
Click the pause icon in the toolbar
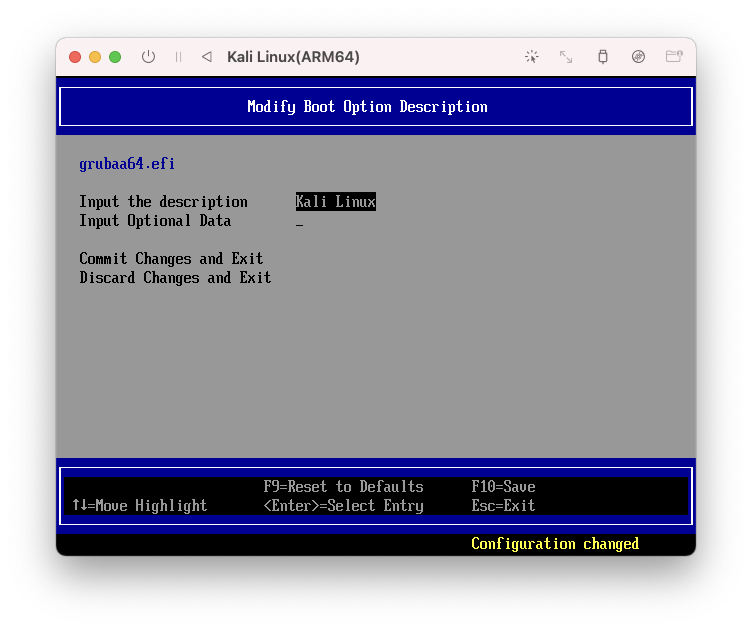coord(178,57)
